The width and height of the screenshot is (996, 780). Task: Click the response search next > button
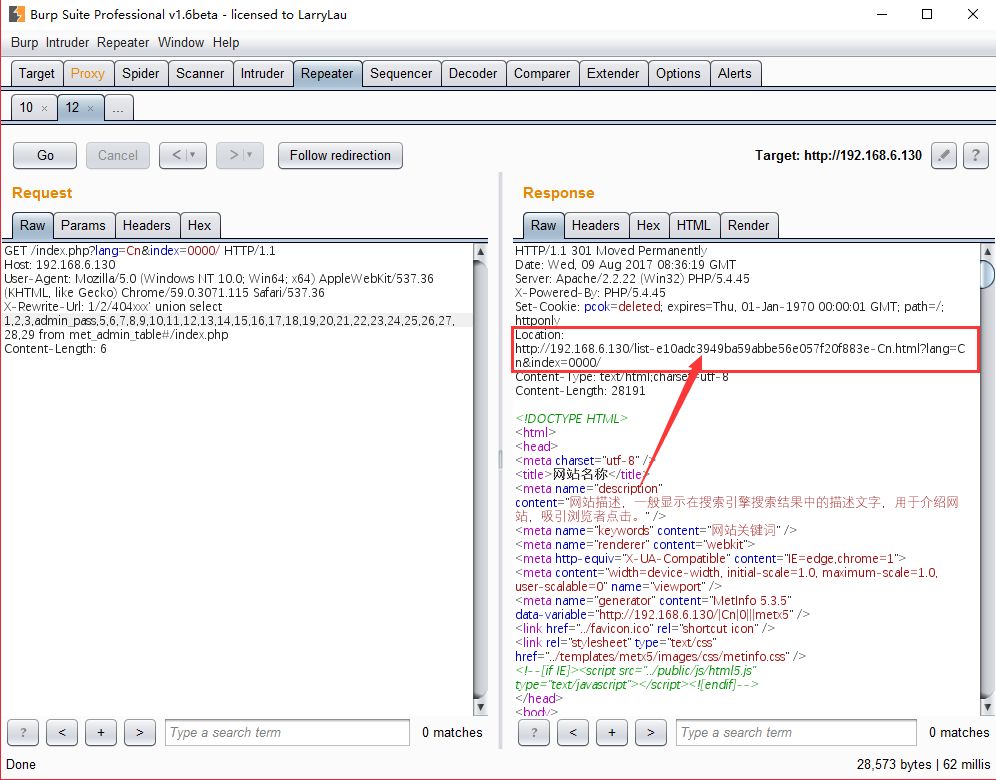(x=650, y=732)
